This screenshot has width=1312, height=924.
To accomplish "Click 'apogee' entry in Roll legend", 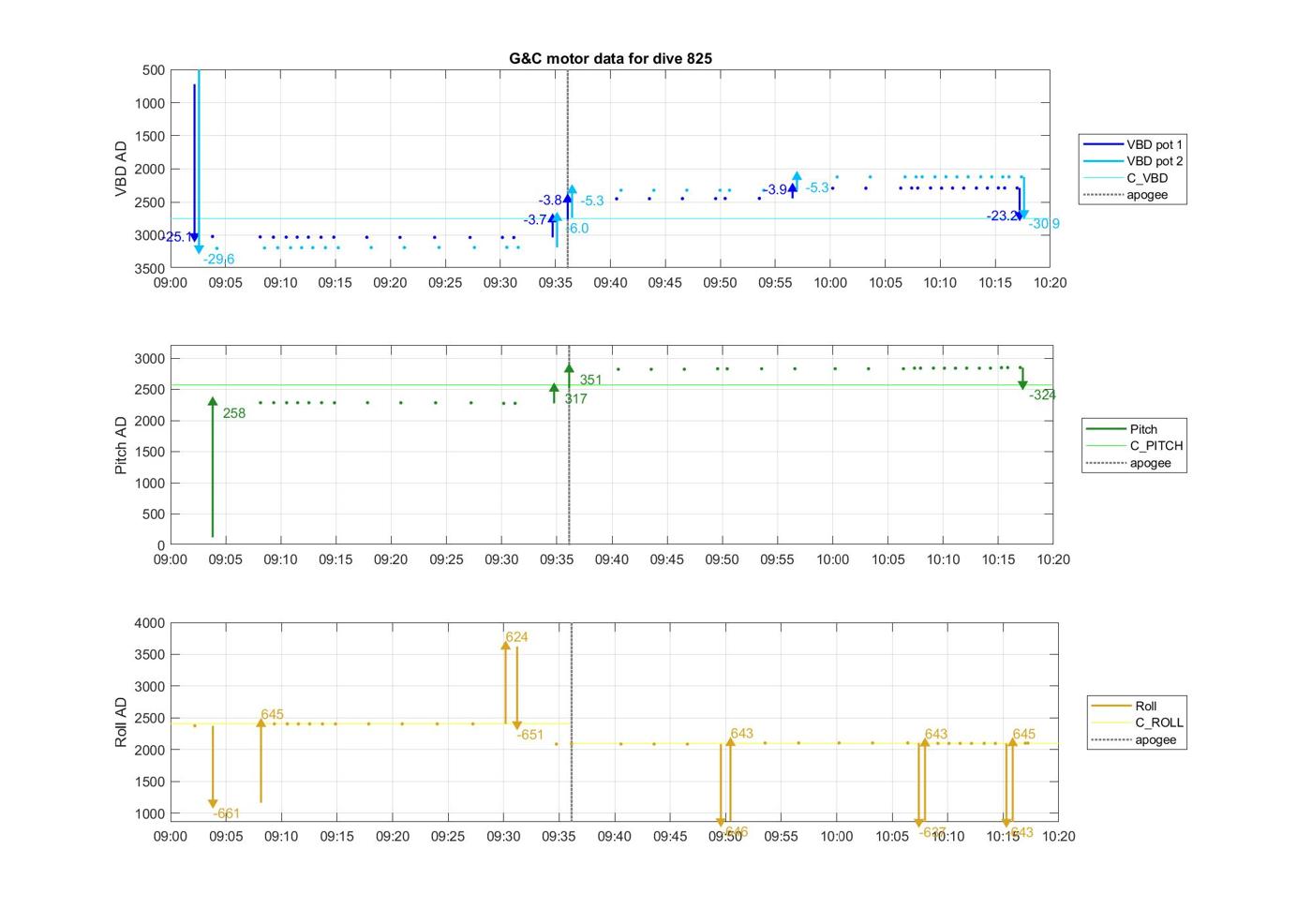I will coord(1134,739).
